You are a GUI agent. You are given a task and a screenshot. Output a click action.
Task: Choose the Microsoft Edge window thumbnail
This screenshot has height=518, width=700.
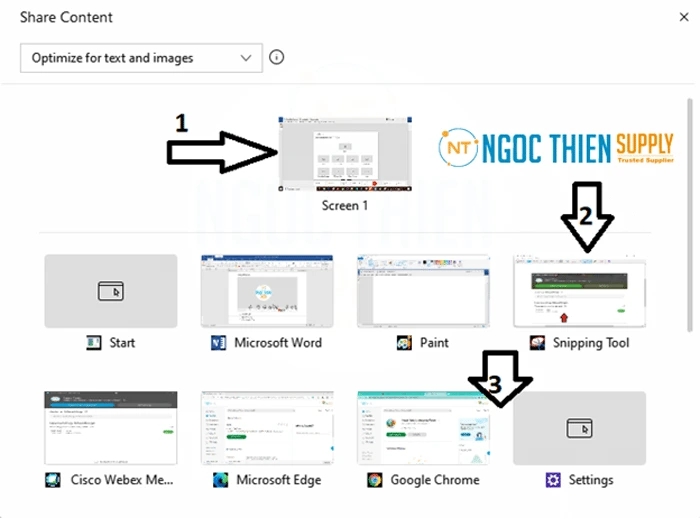tap(267, 428)
